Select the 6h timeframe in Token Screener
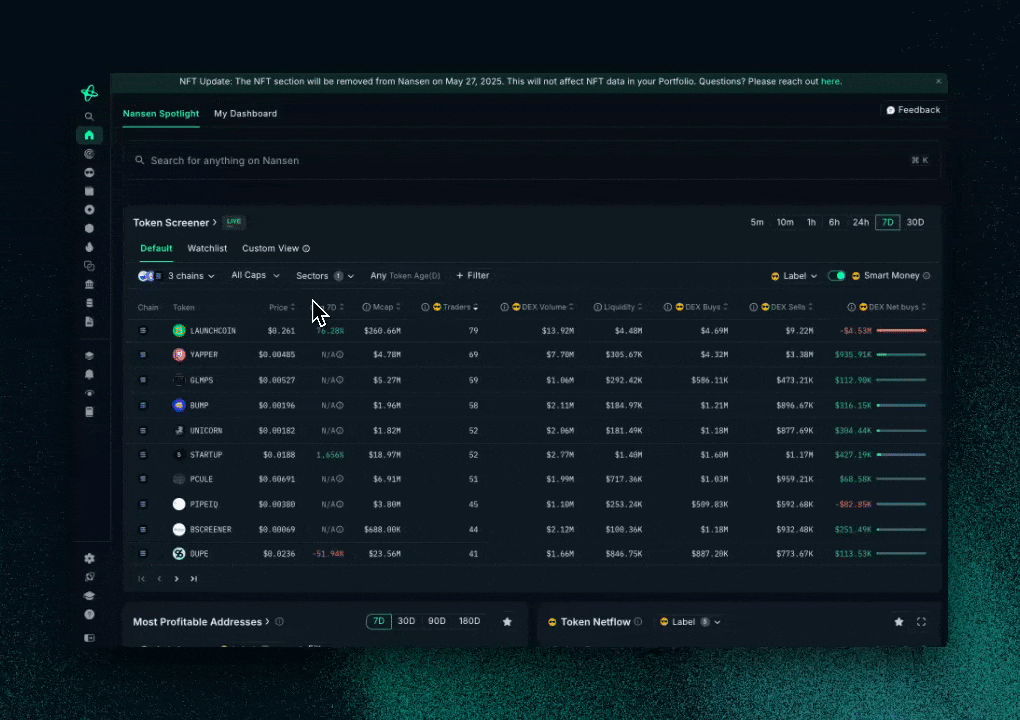 tap(834, 222)
